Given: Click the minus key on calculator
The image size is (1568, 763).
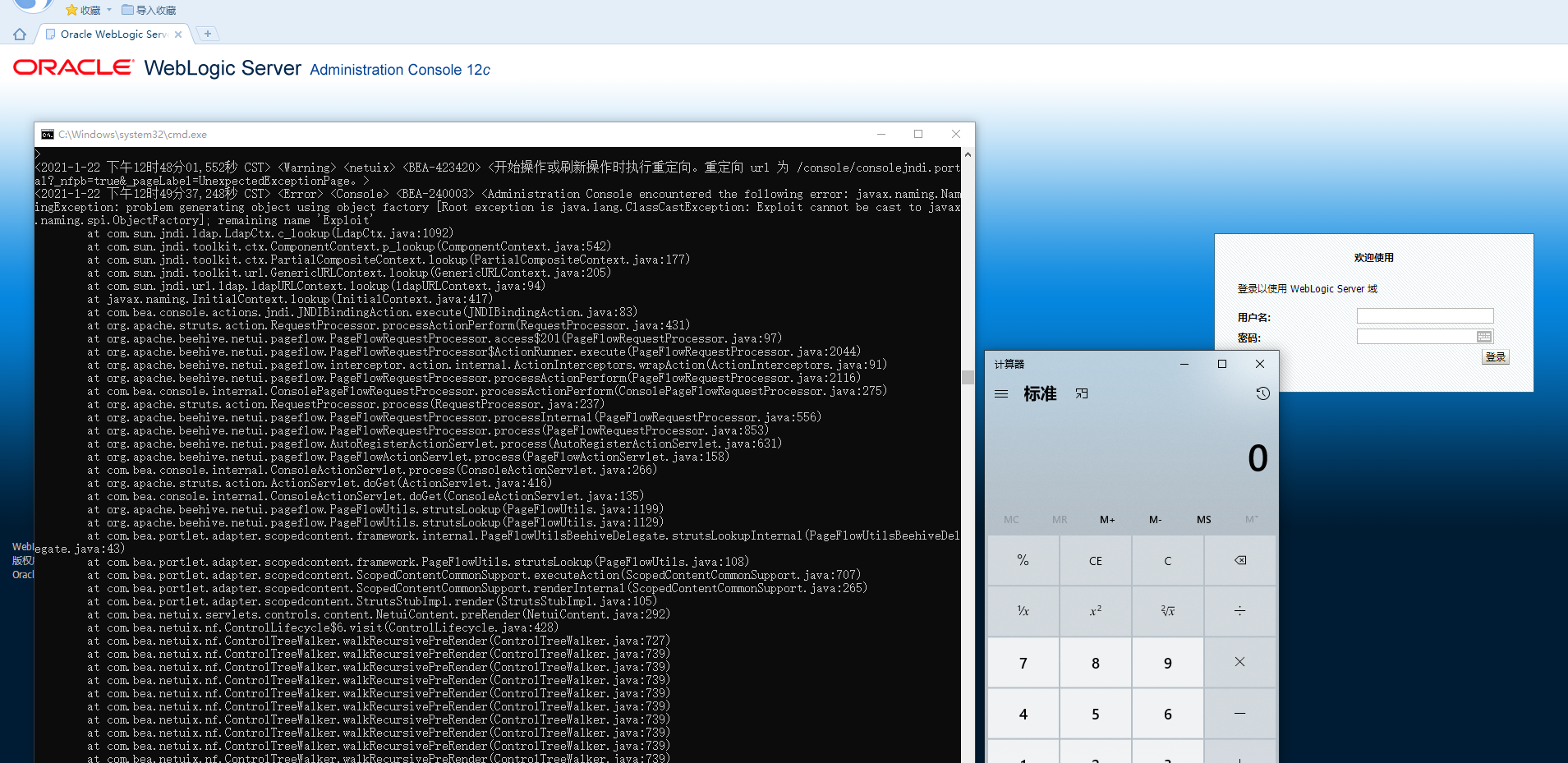Looking at the screenshot, I should tap(1240, 714).
